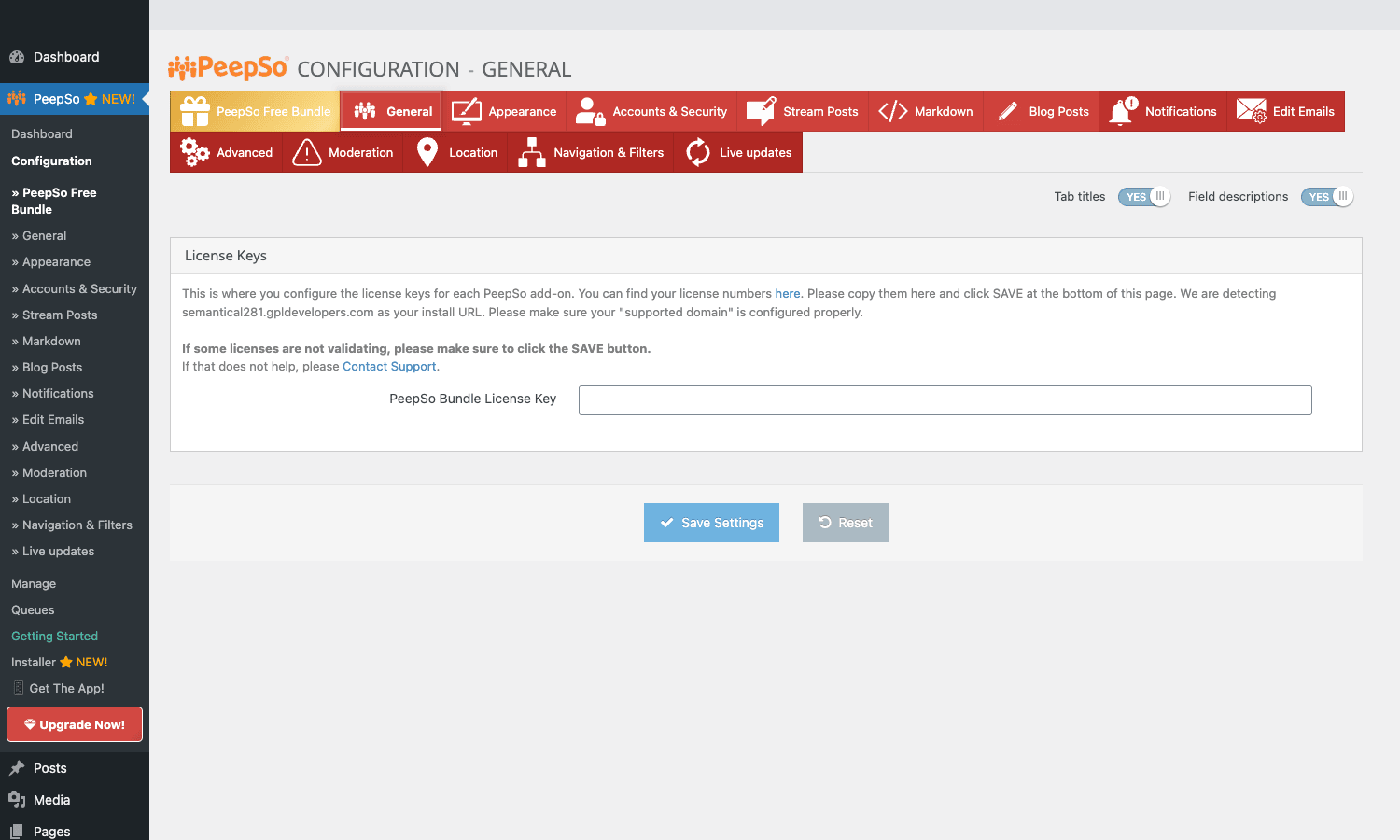Viewport: 1400px width, 840px height.
Task: Focus the PeepSo Bundle License Key field
Action: click(945, 400)
